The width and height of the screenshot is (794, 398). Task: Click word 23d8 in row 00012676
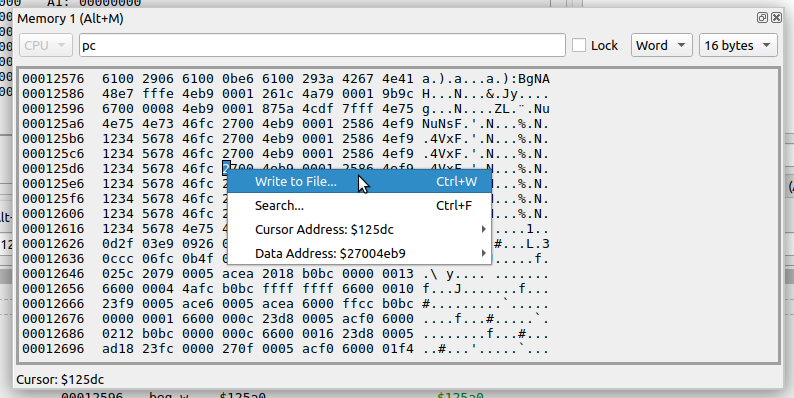tap(278, 319)
